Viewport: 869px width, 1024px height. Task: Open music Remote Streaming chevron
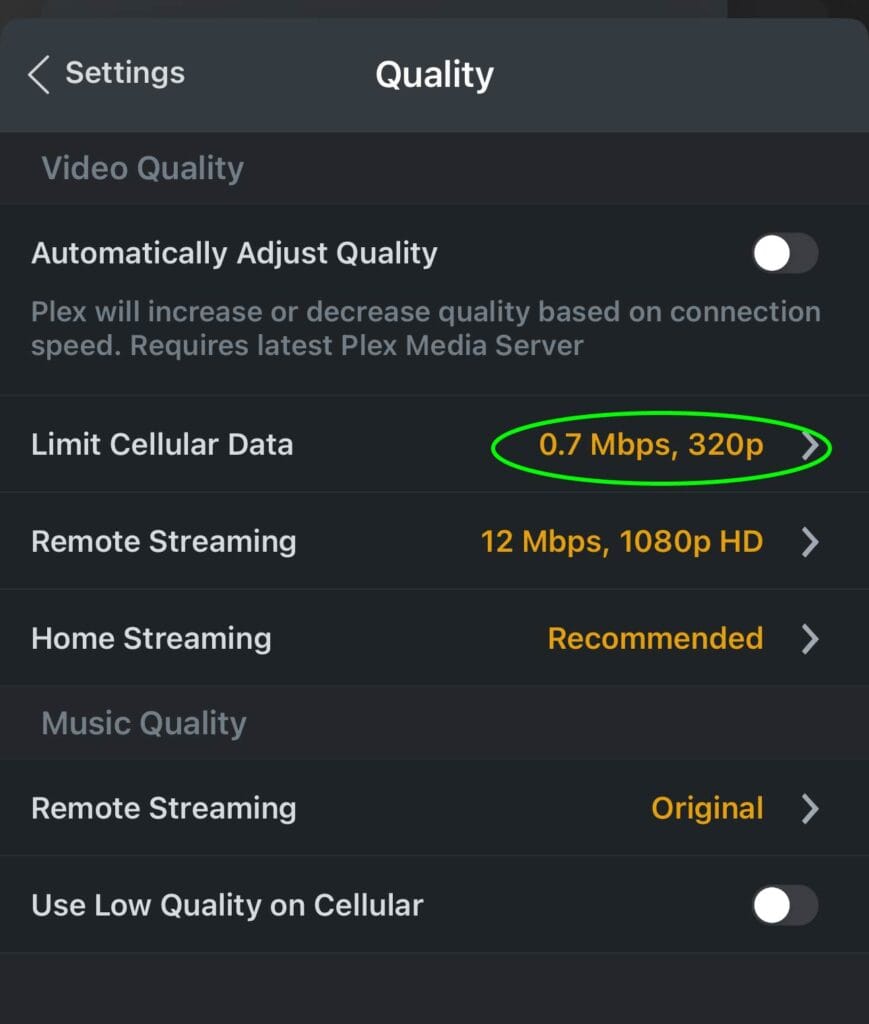pyautogui.click(x=810, y=808)
